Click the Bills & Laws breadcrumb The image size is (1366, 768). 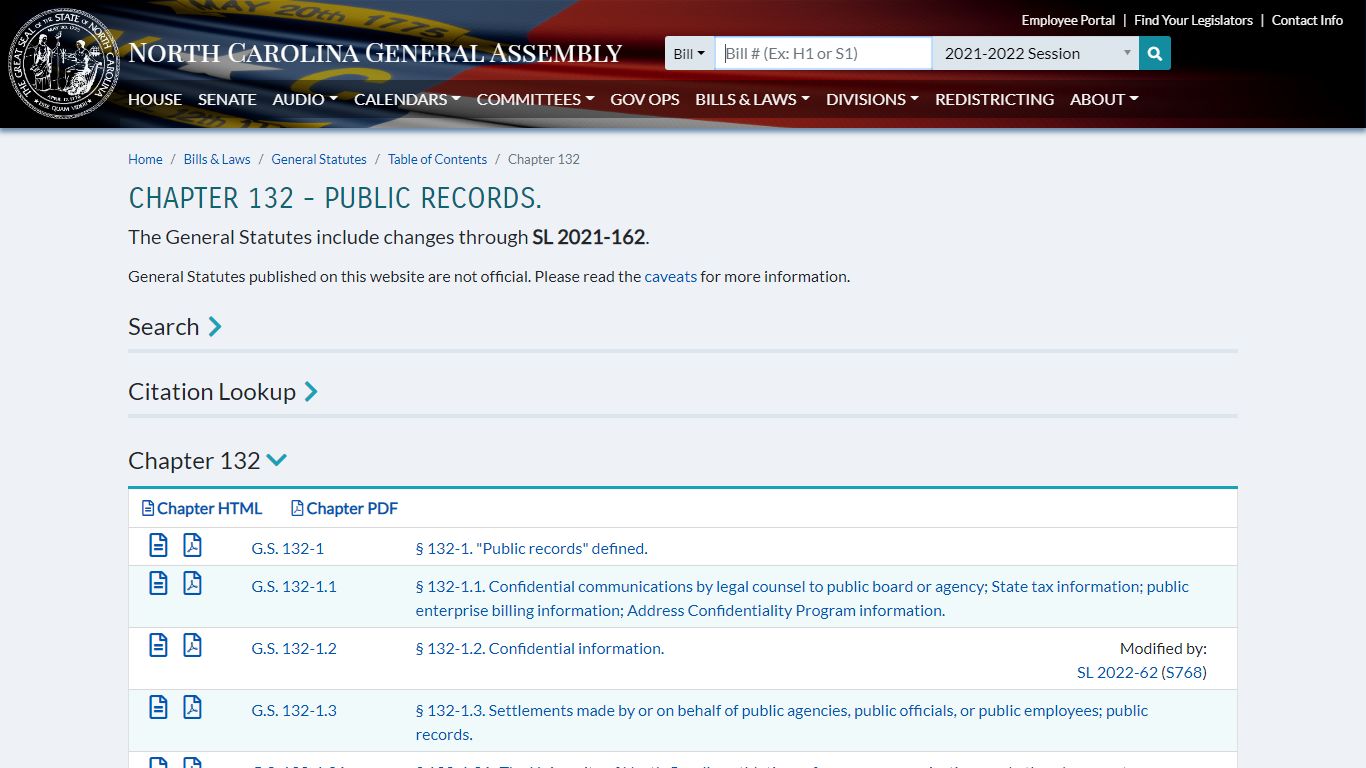click(217, 159)
